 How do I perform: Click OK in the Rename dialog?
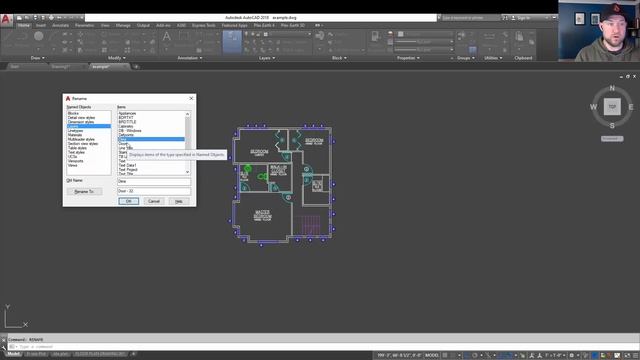[129, 201]
